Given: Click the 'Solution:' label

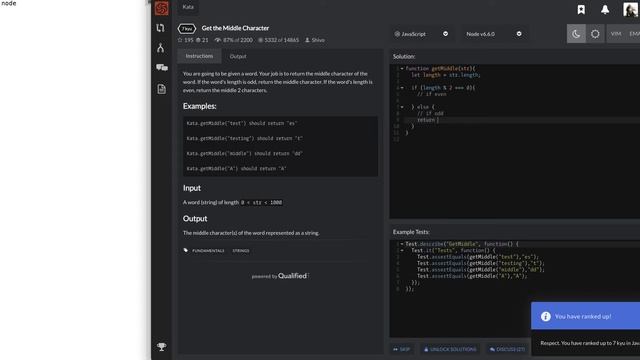Looking at the screenshot, I should tap(404, 56).
